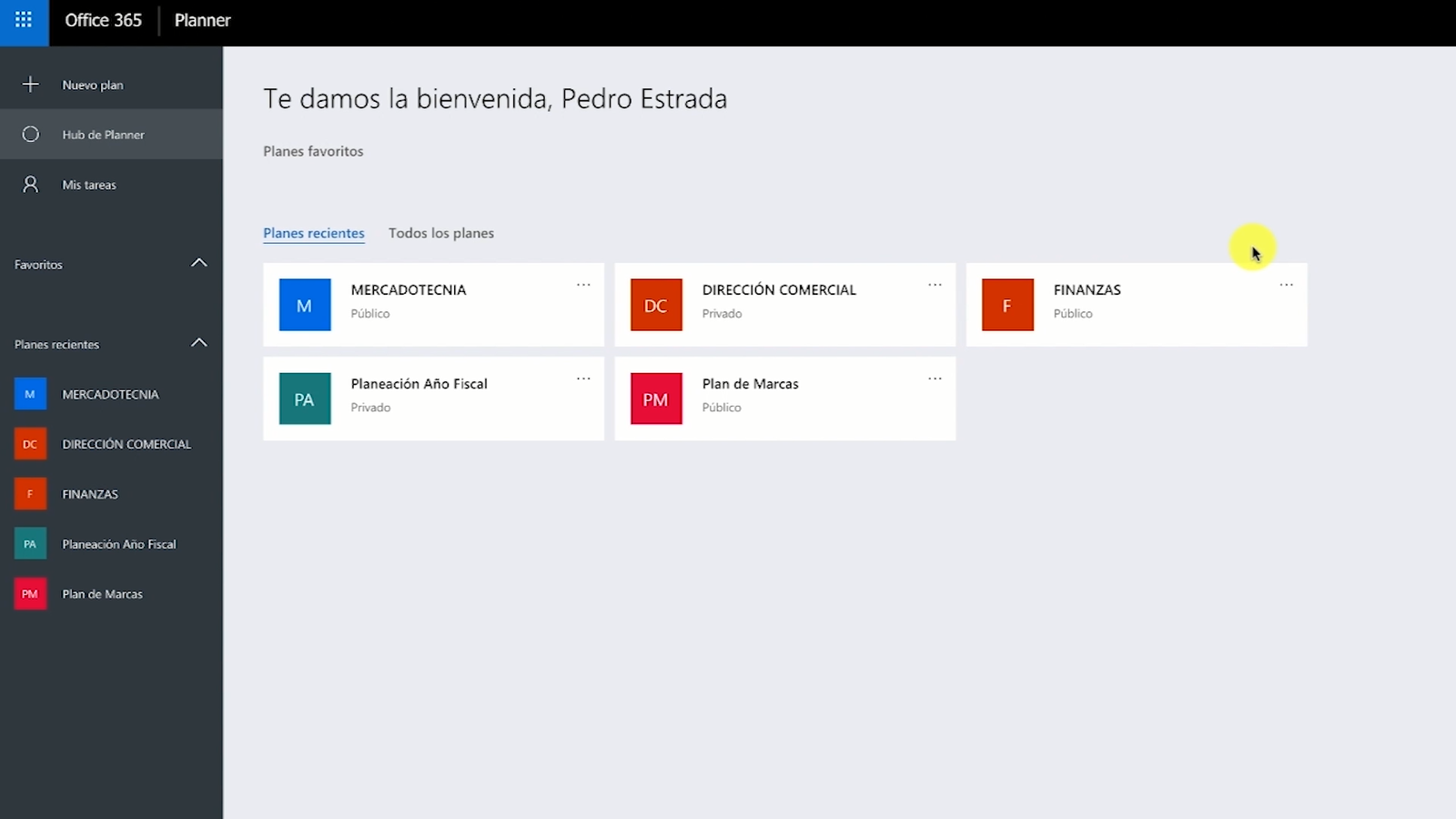This screenshot has height=819, width=1456.
Task: Open more options on MERCADOTECNIA card
Action: tap(583, 285)
